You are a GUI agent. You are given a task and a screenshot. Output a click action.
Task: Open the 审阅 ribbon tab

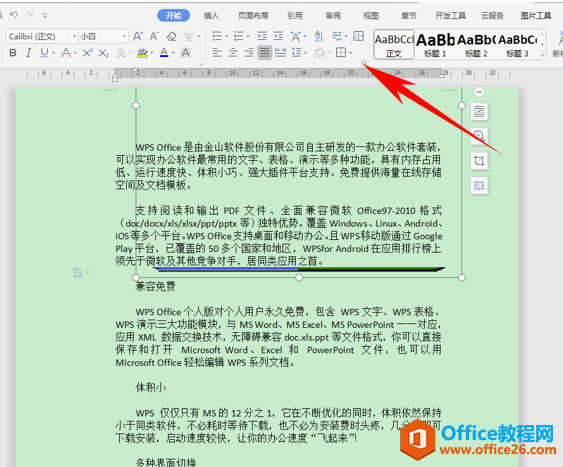coord(333,15)
